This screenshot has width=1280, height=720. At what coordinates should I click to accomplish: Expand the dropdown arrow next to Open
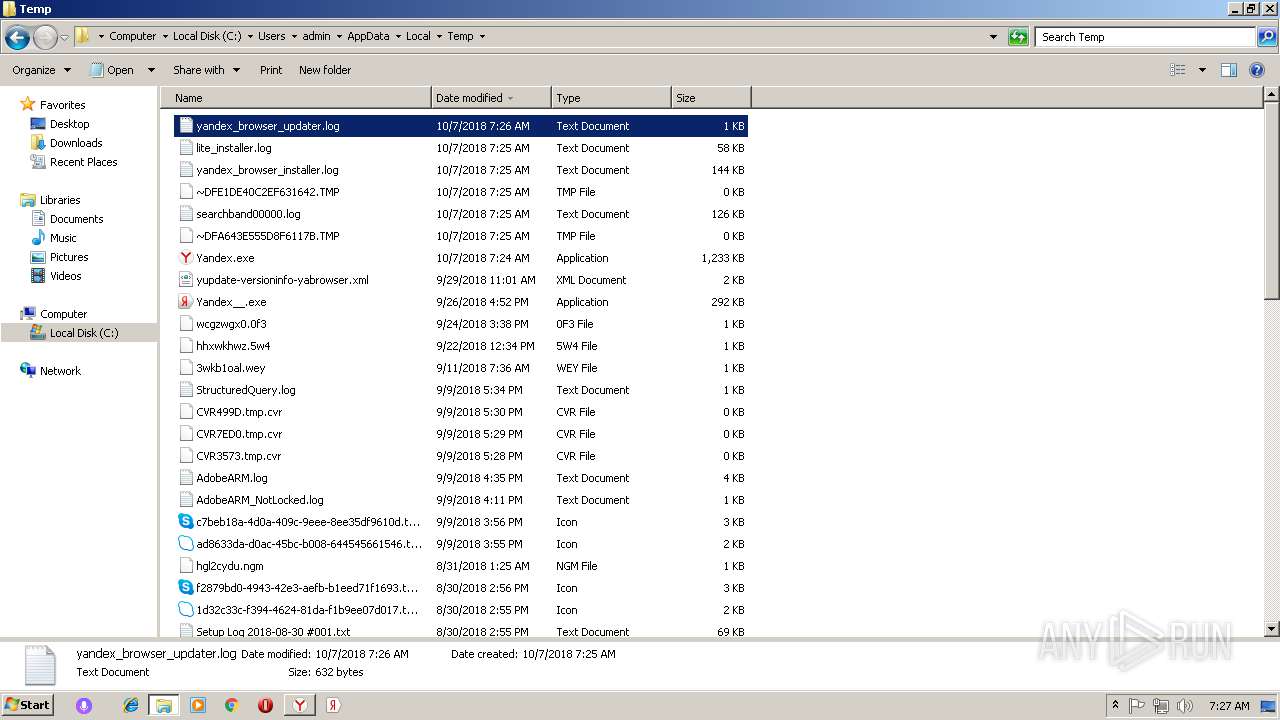pos(151,70)
